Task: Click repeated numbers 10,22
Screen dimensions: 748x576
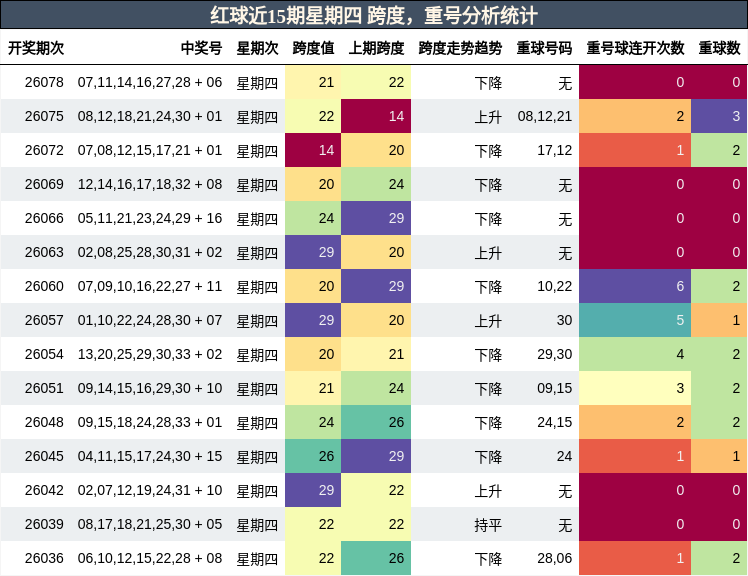Action: (555, 286)
